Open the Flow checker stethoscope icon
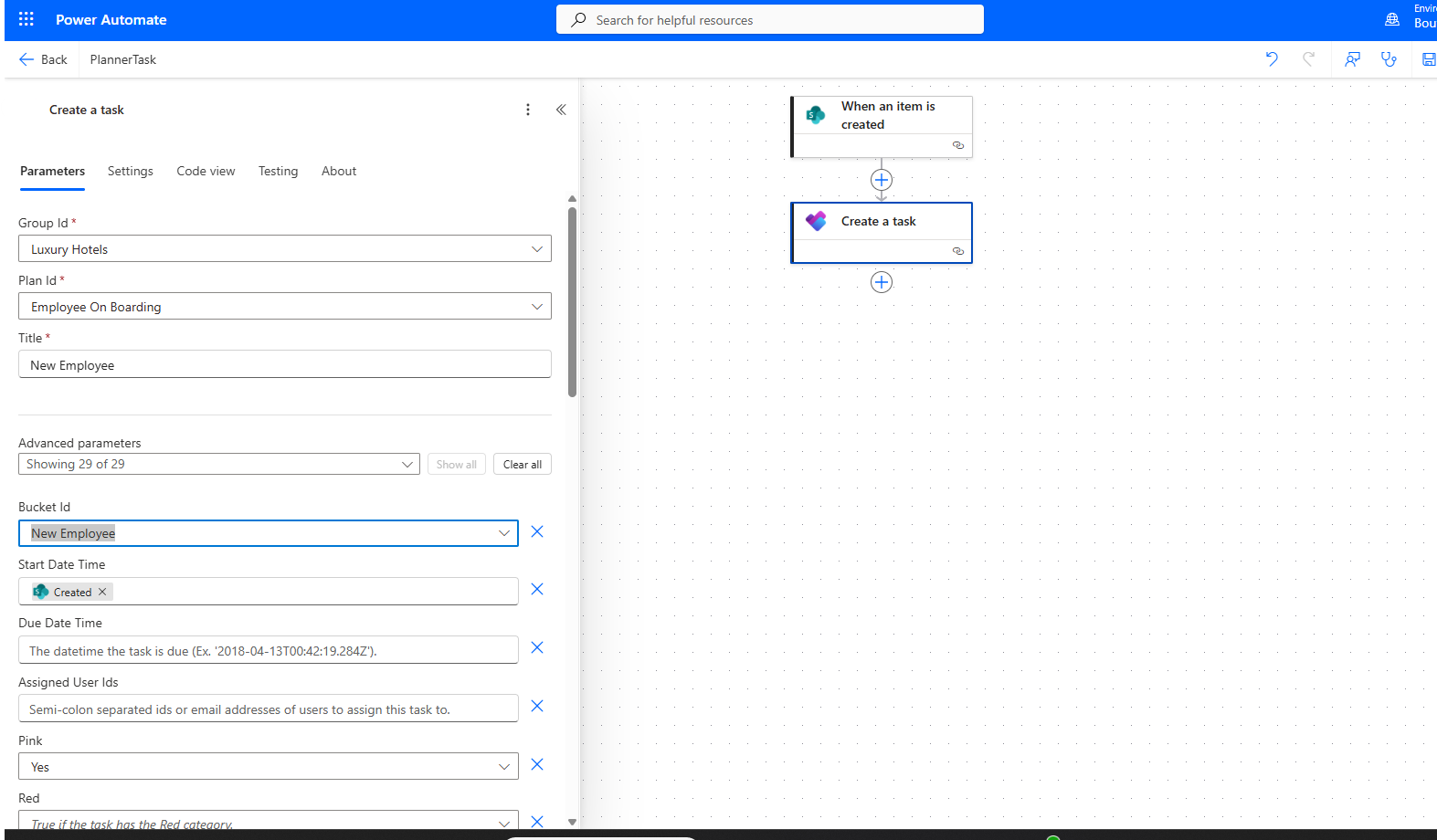 (x=1389, y=59)
